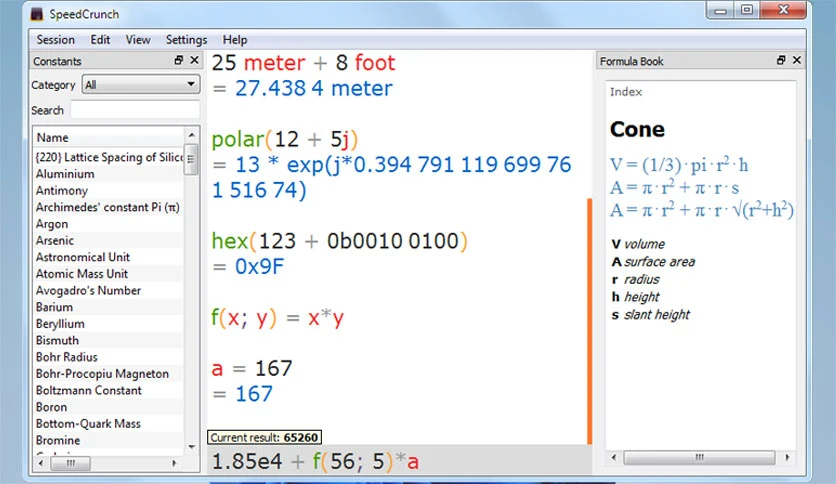Click the cone volume formula V = (1/3)·pi·r²·h
This screenshot has width=836, height=484.
click(x=679, y=165)
